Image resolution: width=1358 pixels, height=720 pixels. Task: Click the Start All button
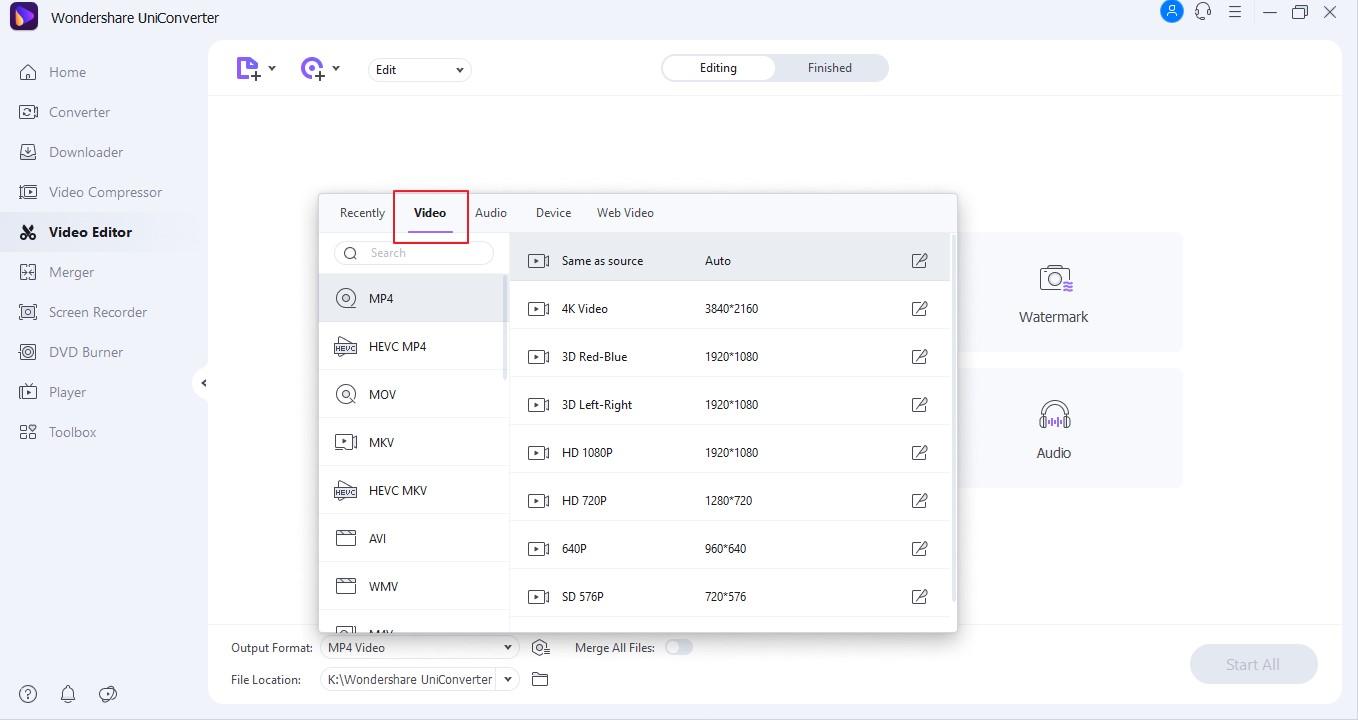1253,664
